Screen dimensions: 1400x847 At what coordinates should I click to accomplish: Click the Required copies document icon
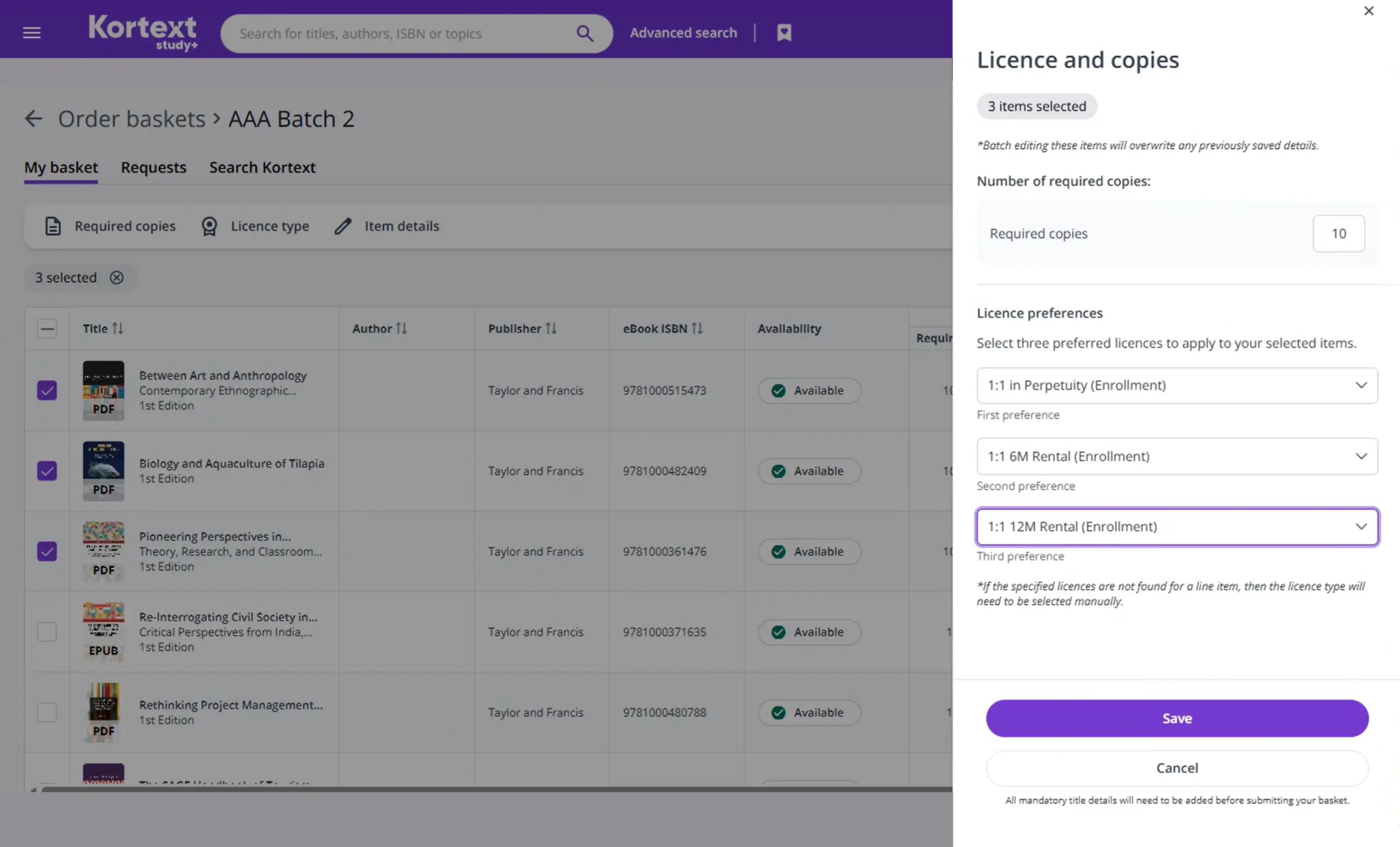pyautogui.click(x=53, y=226)
